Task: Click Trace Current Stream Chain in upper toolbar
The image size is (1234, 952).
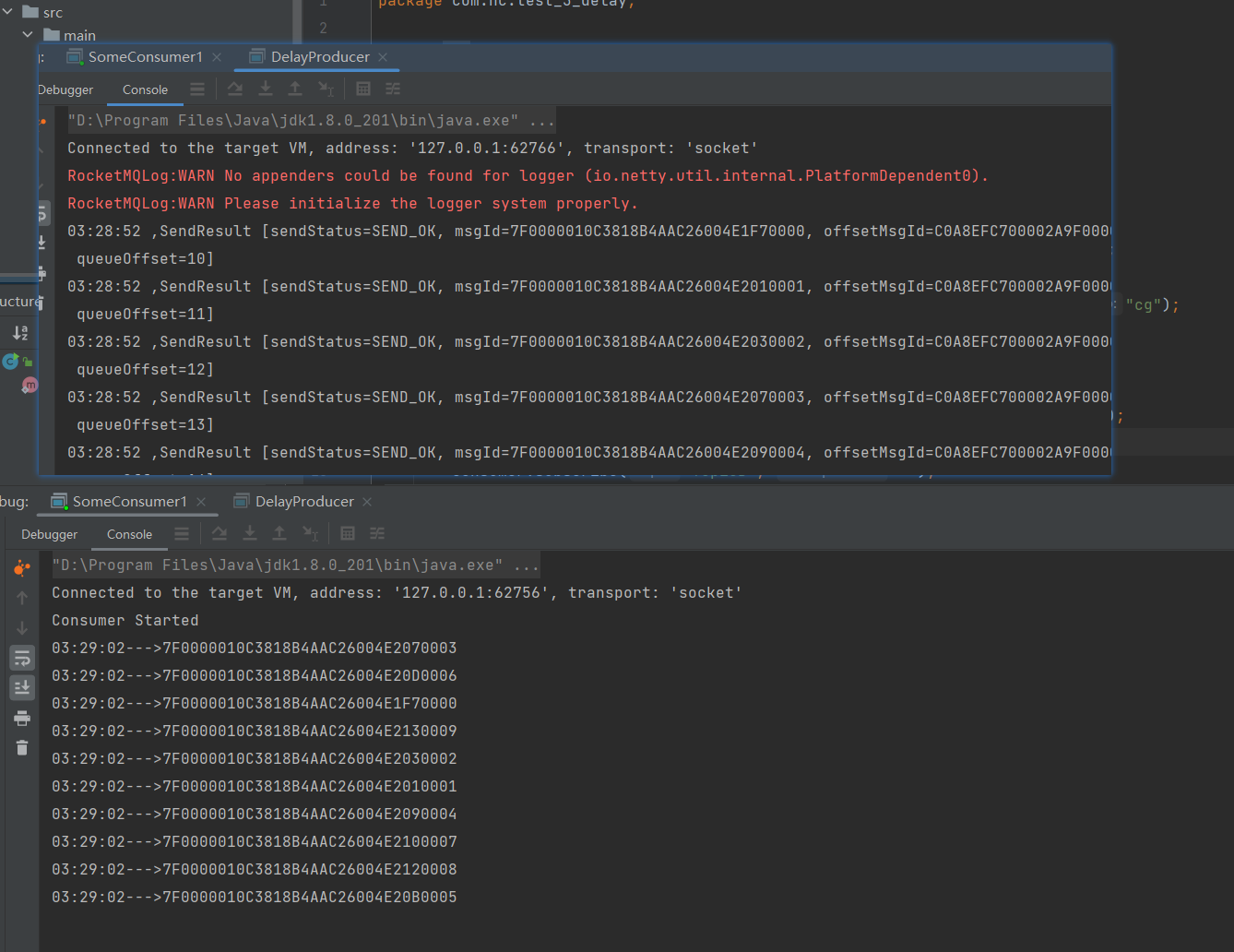Action: point(393,89)
